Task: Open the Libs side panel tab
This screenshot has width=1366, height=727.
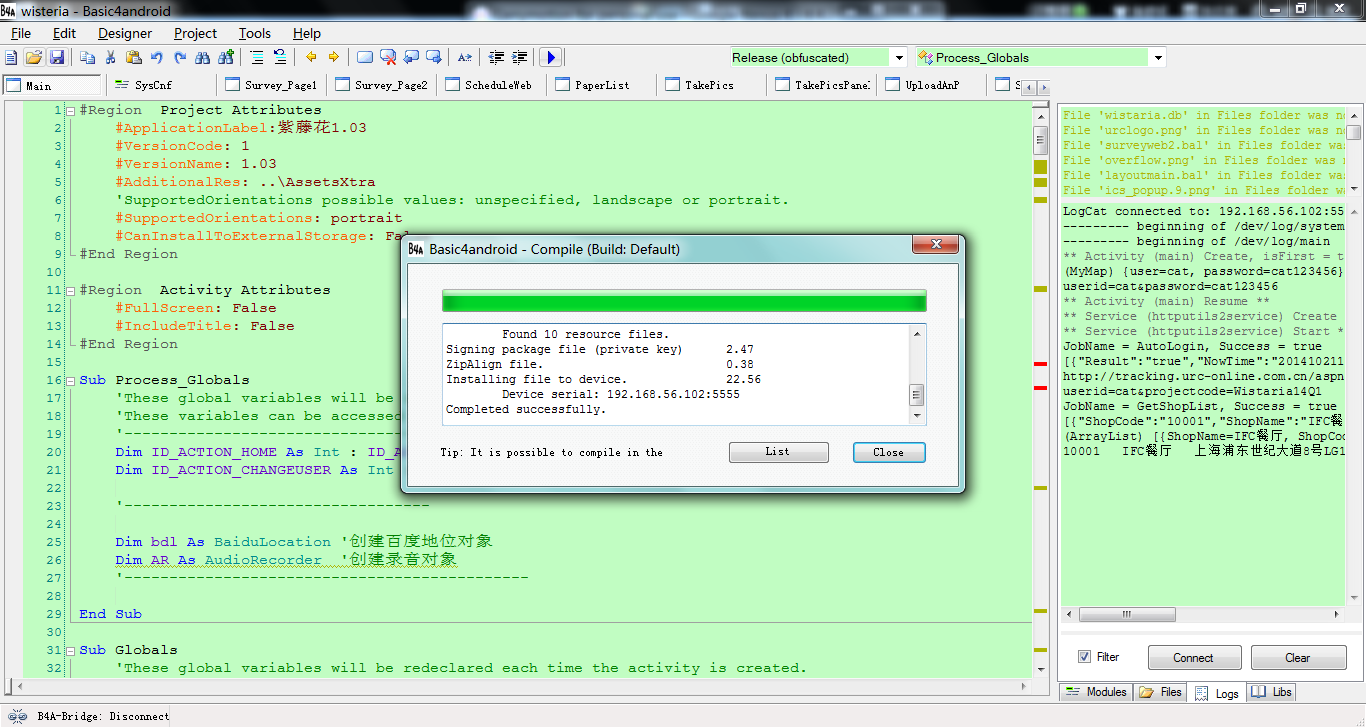Action: point(1271,692)
